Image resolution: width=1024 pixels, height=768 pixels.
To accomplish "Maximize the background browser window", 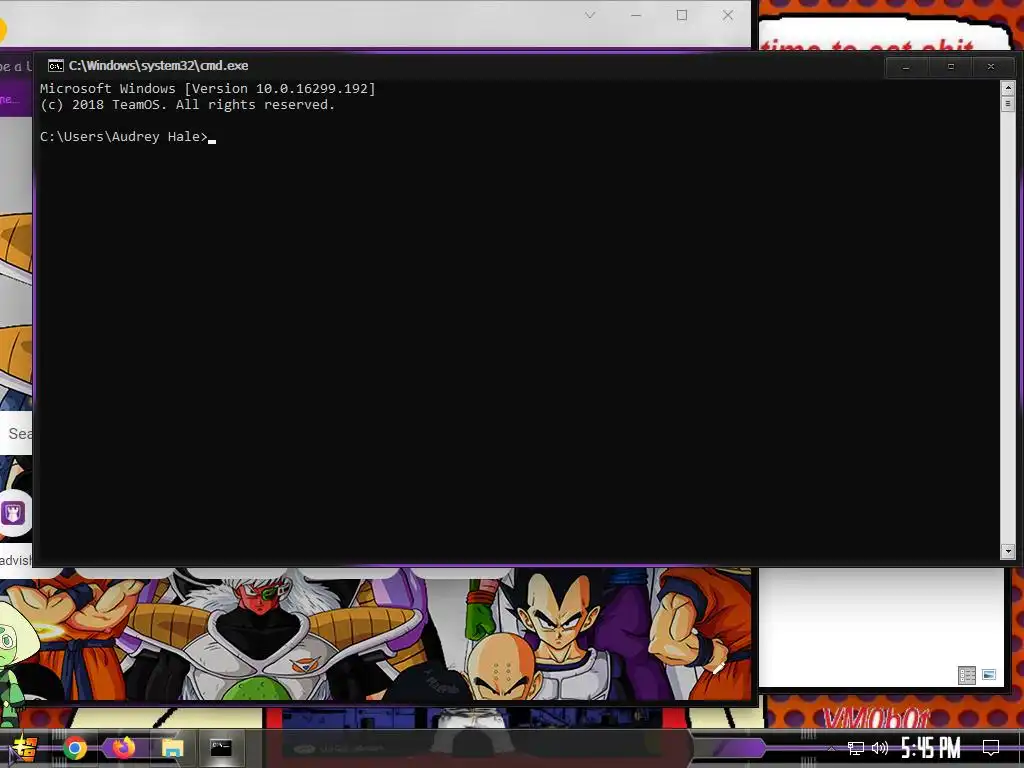I will tap(682, 15).
